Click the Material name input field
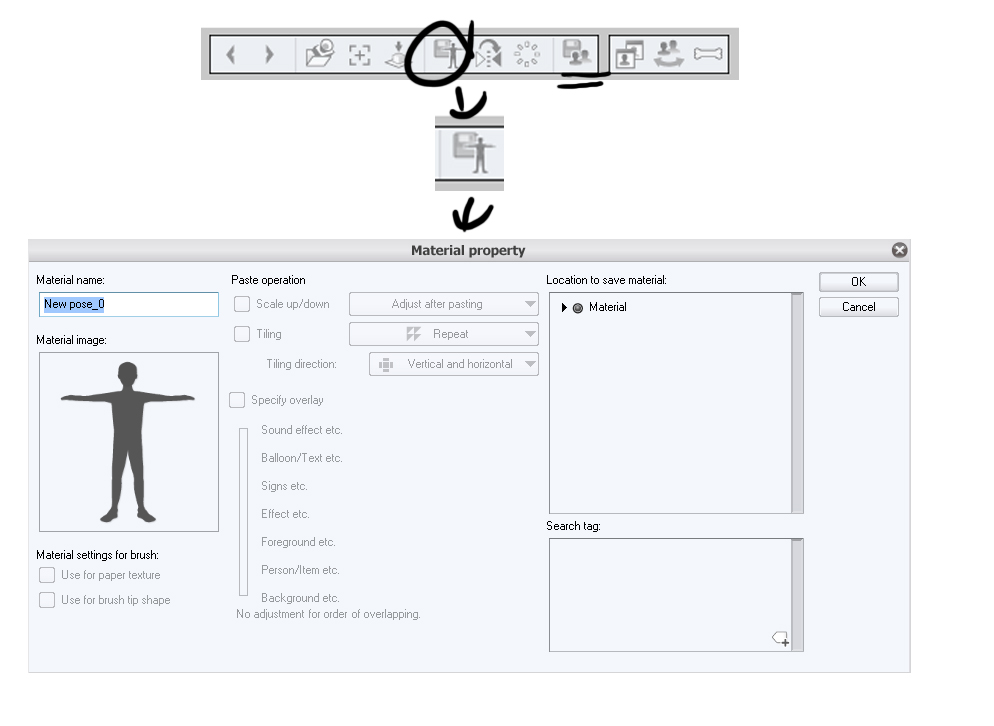Image resolution: width=994 pixels, height=726 pixels. click(129, 304)
